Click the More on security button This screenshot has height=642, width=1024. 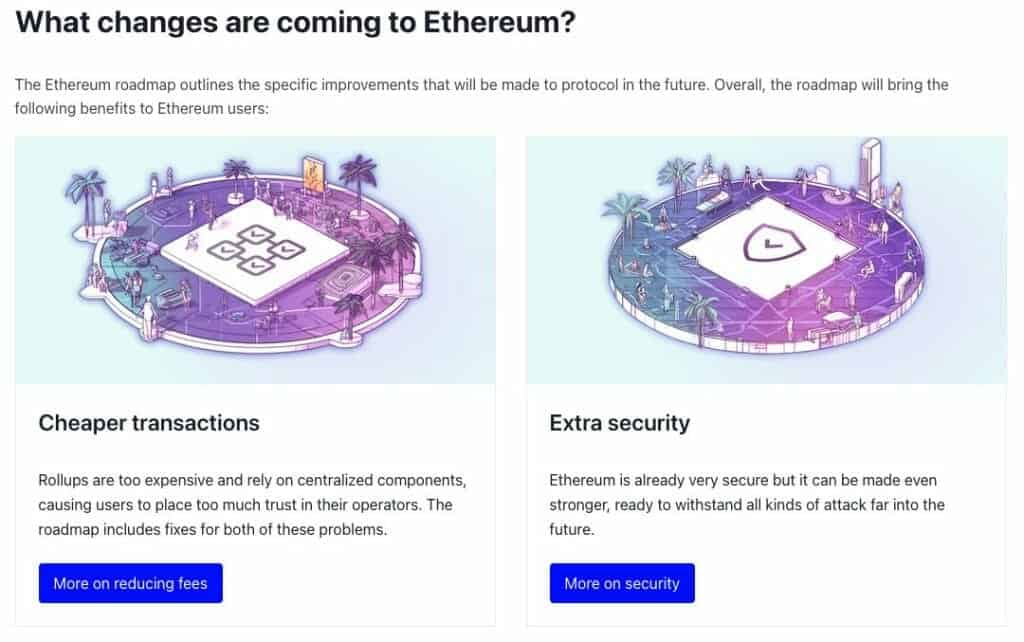[x=622, y=583]
